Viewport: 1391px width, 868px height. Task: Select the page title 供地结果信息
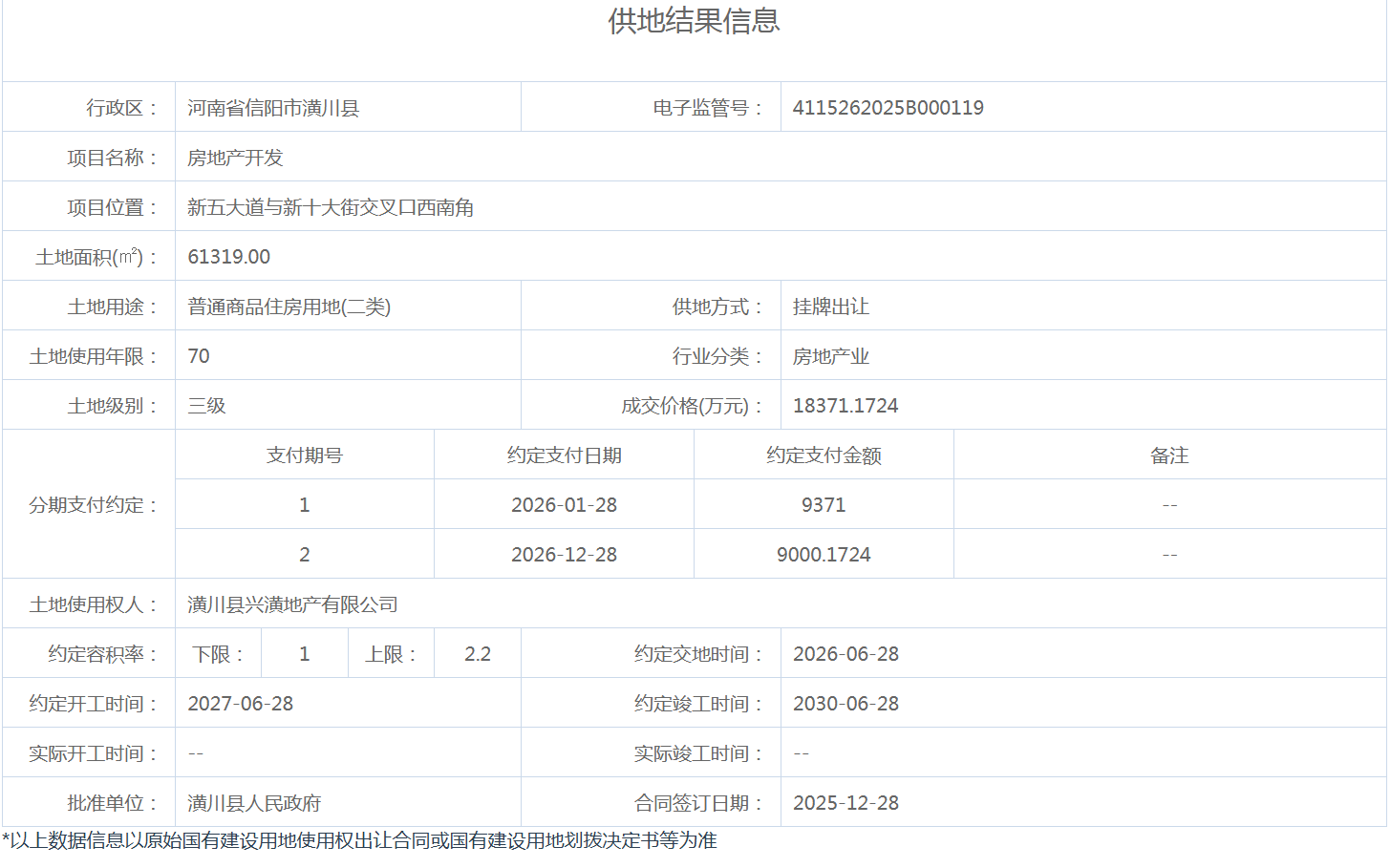click(x=695, y=21)
